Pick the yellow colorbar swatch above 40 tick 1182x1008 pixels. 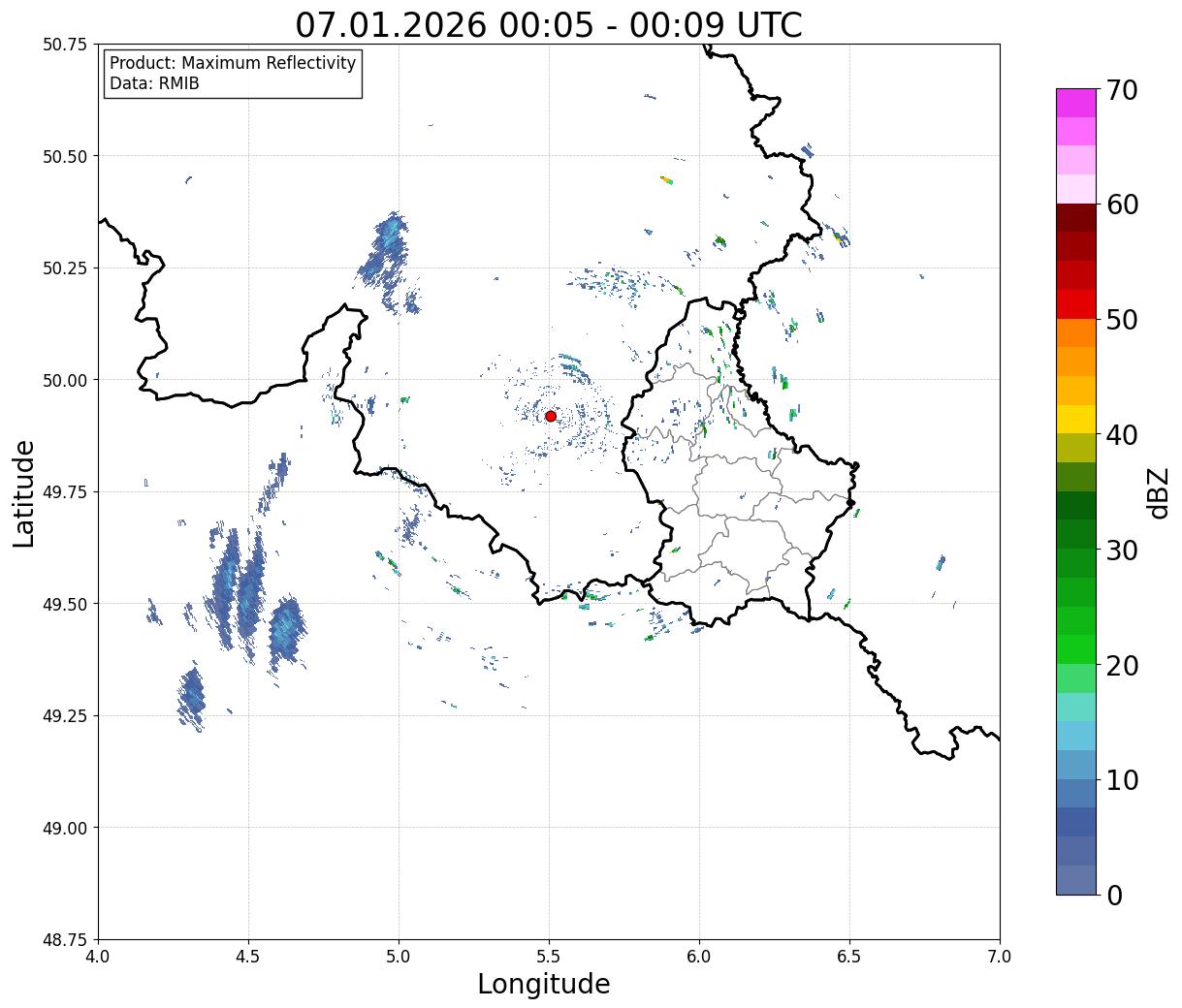pyautogui.click(x=1076, y=420)
